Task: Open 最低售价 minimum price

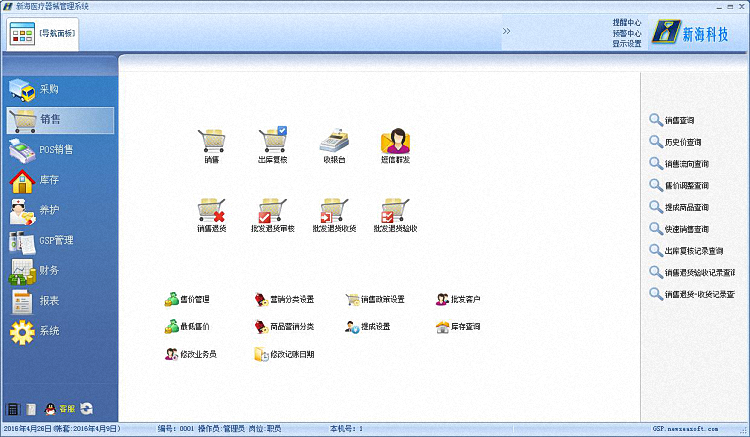Action: point(187,327)
